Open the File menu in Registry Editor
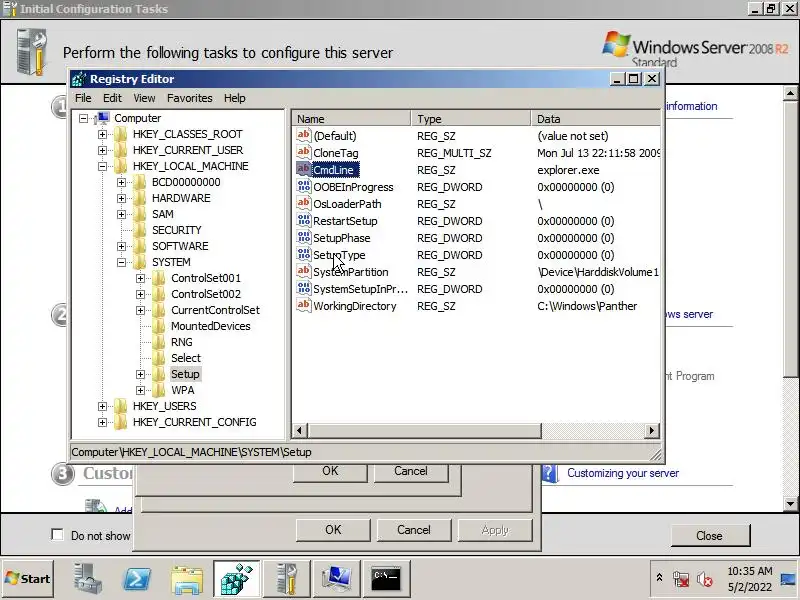The width and height of the screenshot is (800, 600). coord(83,98)
